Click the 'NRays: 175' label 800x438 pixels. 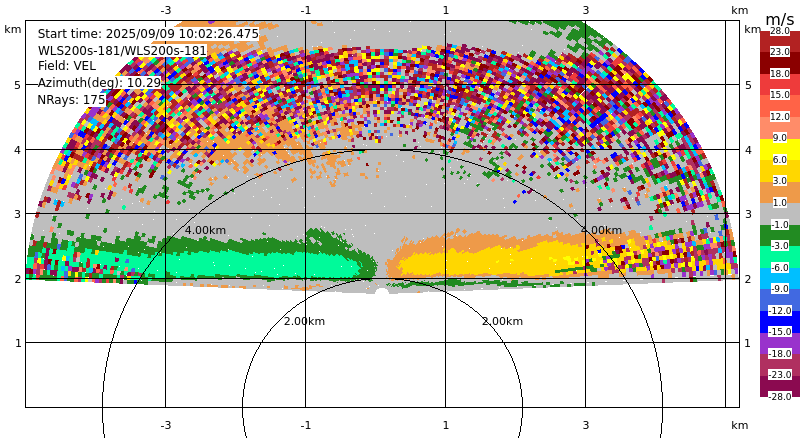[71, 100]
